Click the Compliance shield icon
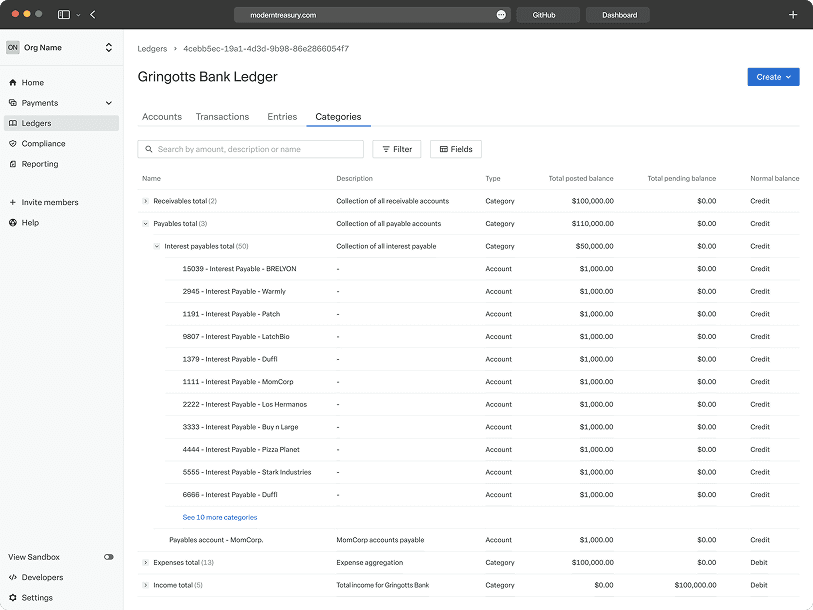813x610 pixels. point(13,144)
